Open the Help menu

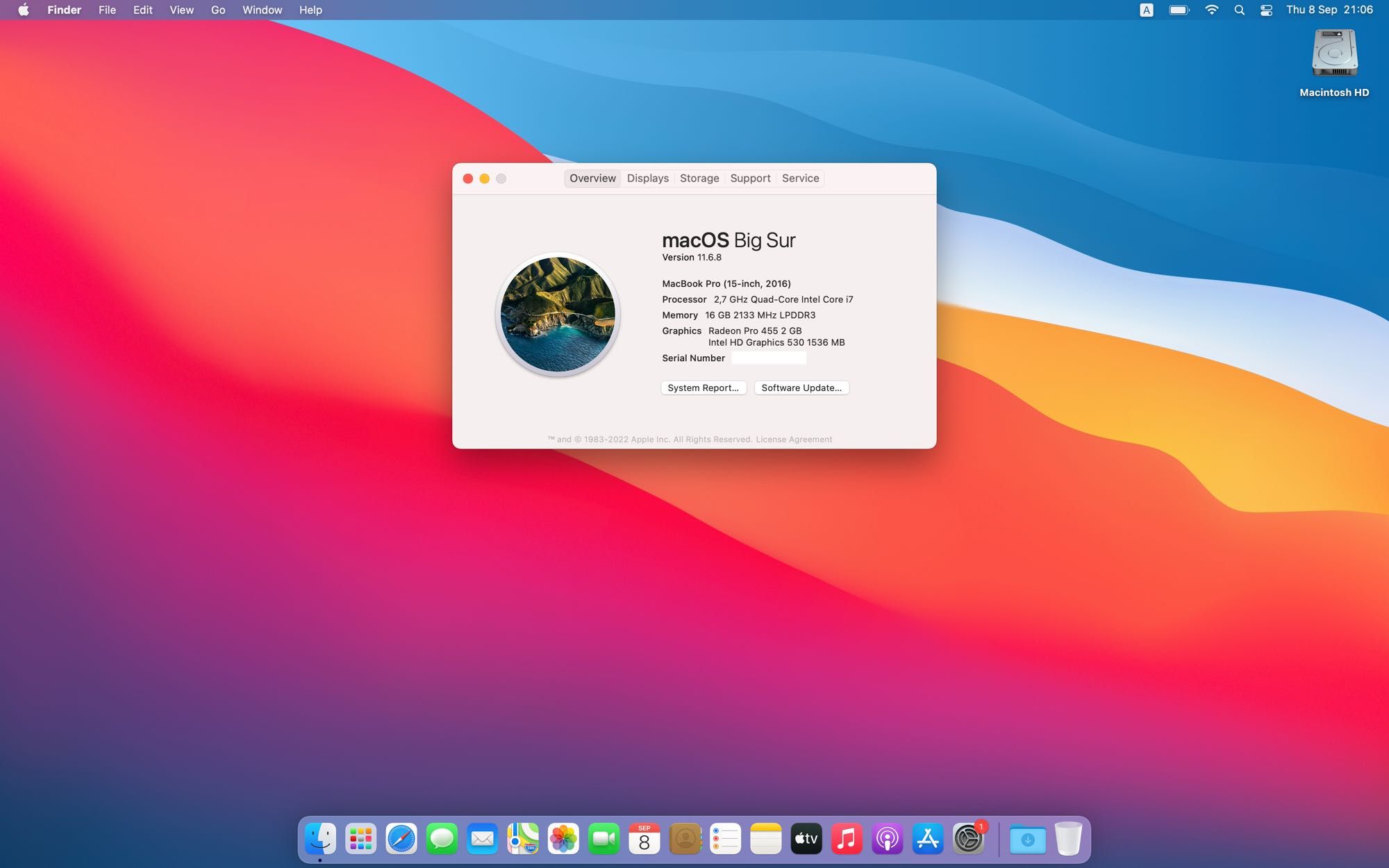[x=310, y=10]
